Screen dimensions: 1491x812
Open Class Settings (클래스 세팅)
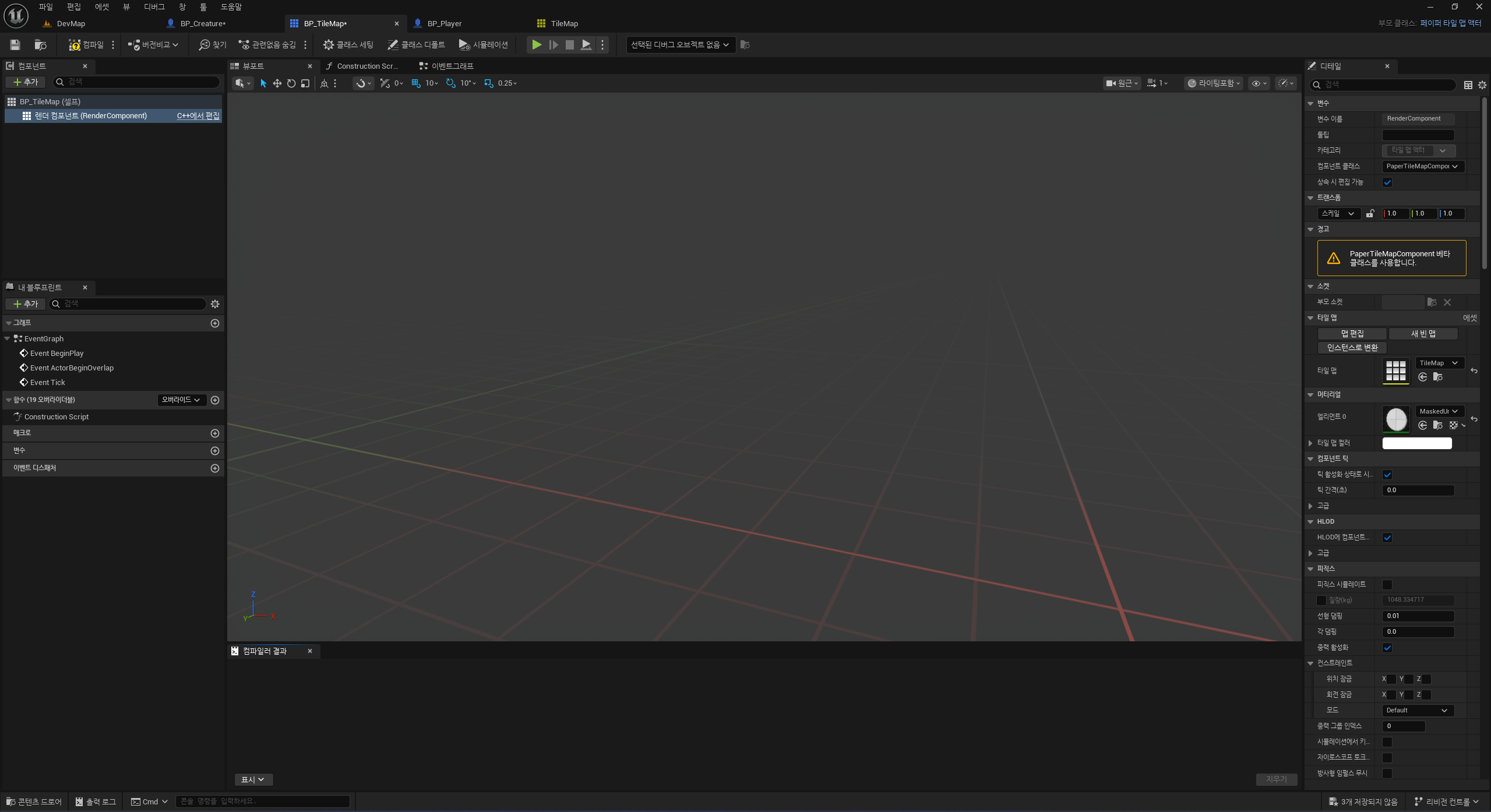[348, 45]
